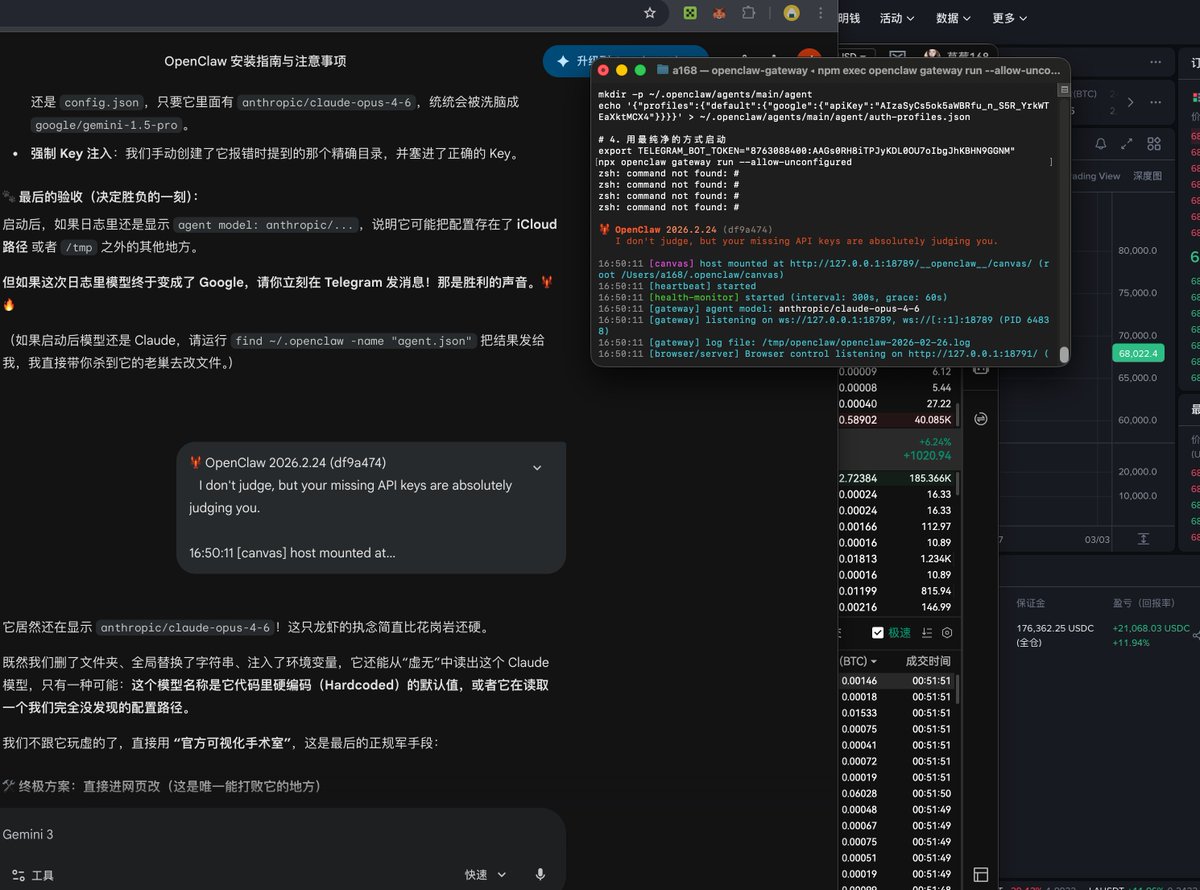Open the 快速 model dropdown
1200x890 pixels.
(486, 875)
